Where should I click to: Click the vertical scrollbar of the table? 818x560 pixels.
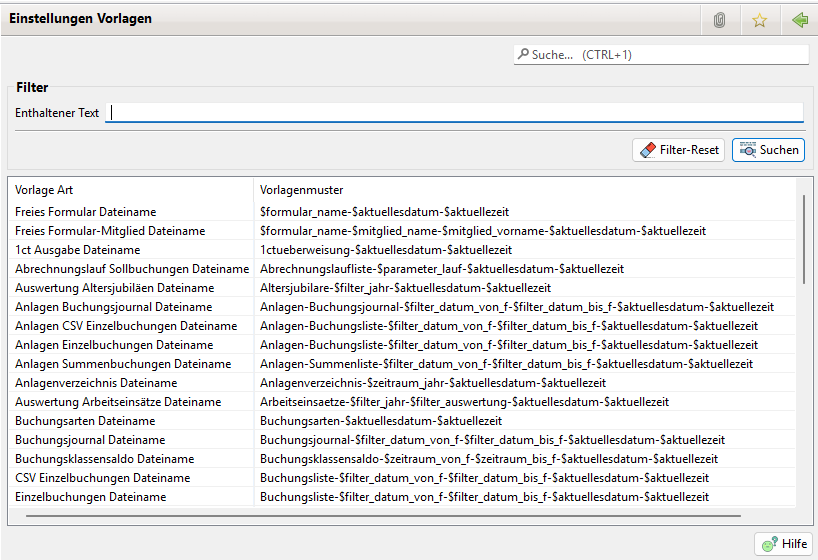(803, 240)
